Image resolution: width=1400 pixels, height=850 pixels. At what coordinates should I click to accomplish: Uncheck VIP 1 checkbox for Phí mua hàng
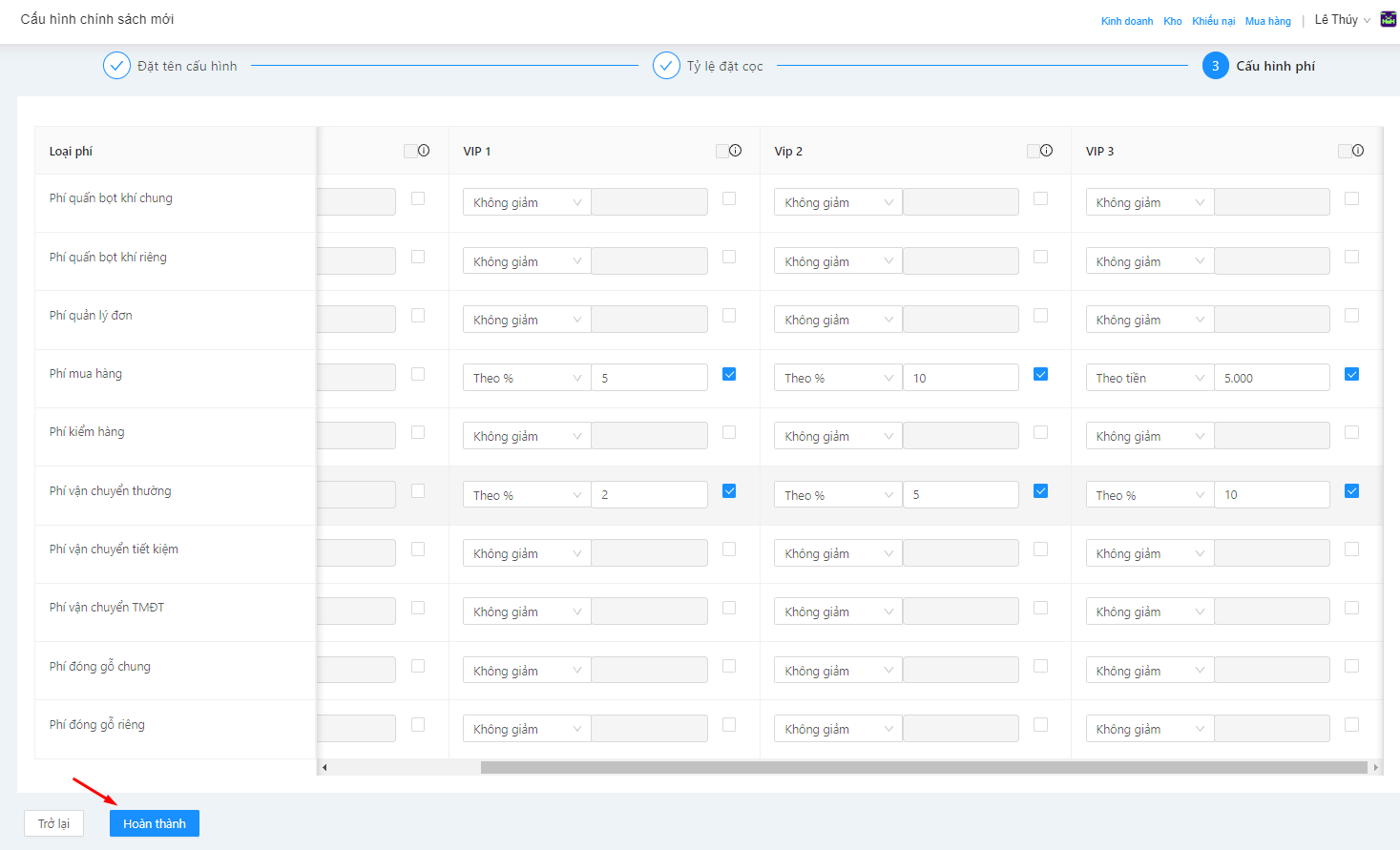click(x=729, y=374)
